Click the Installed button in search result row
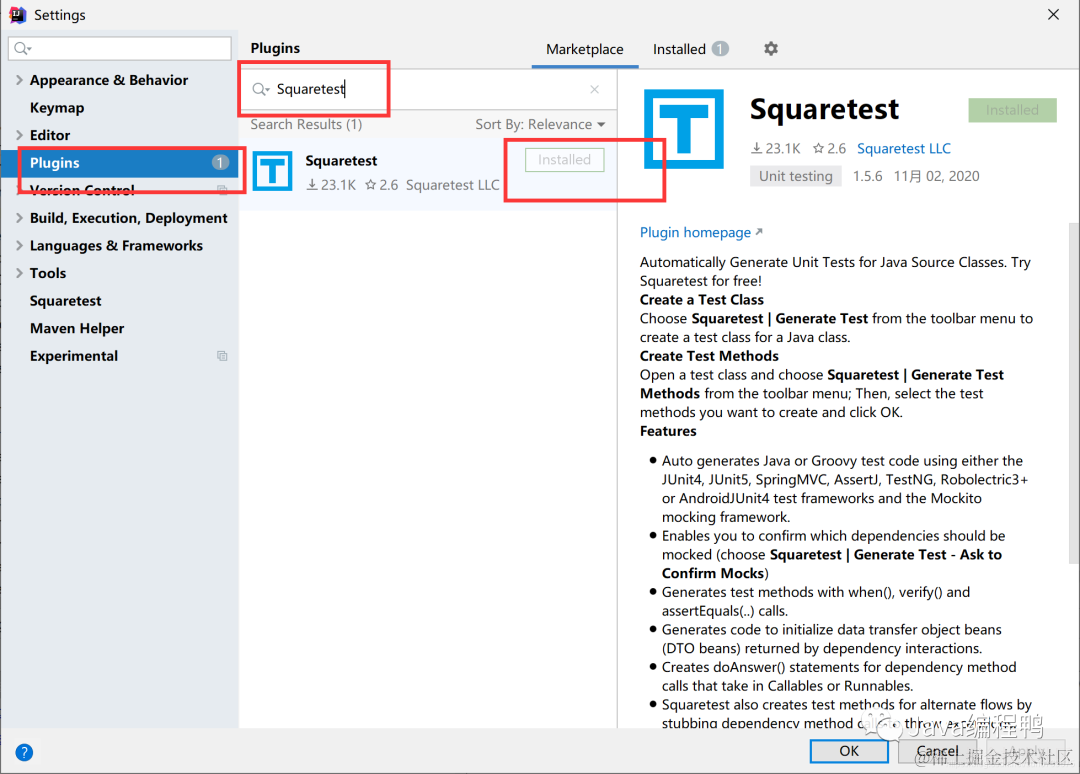 (x=564, y=160)
